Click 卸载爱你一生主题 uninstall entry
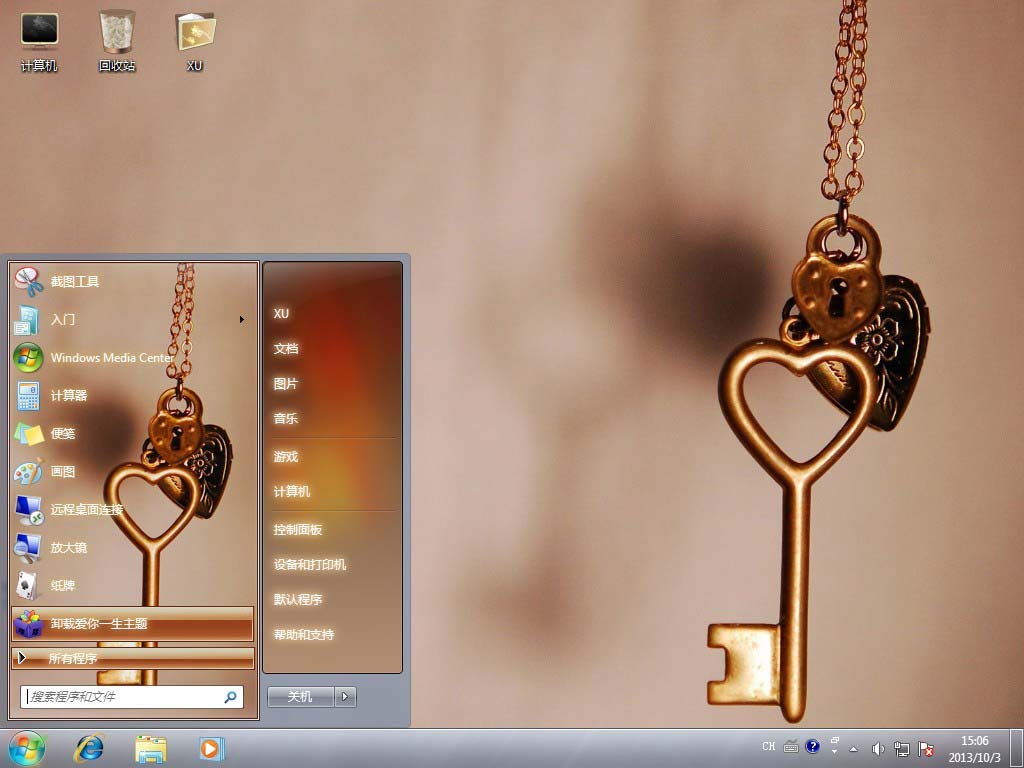This screenshot has width=1024, height=768. pos(99,624)
